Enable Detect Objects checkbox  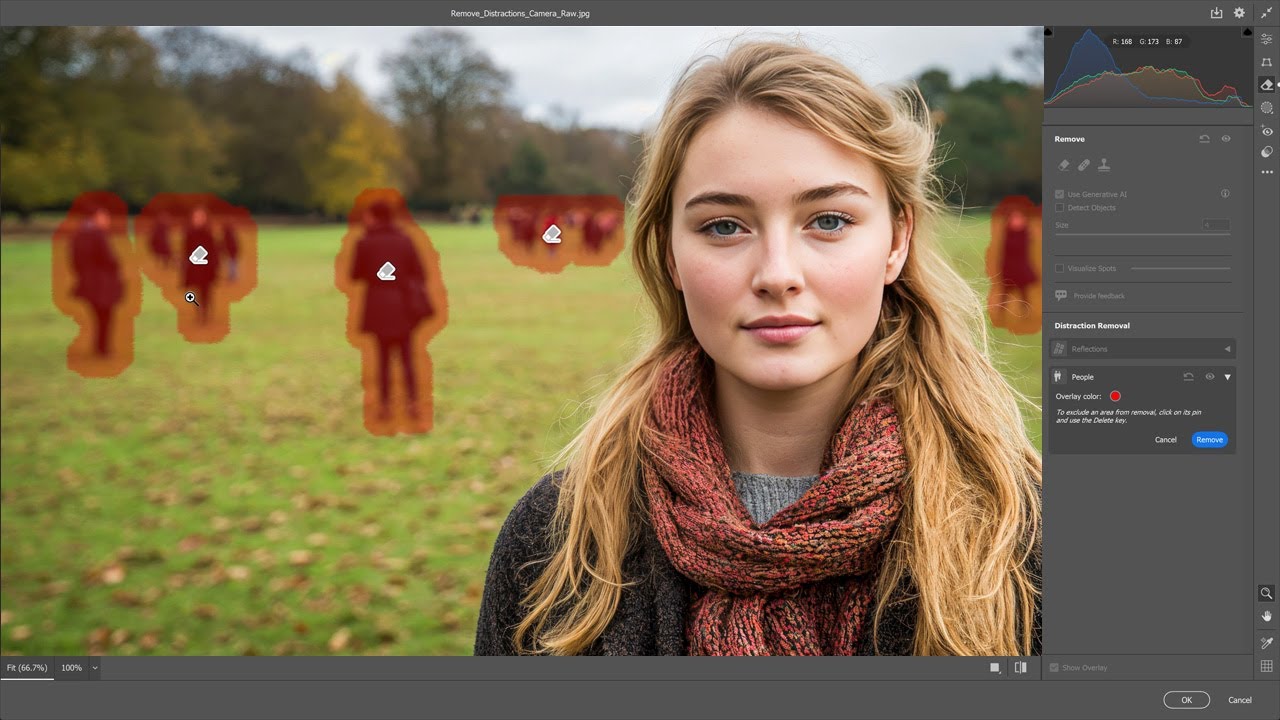1060,208
